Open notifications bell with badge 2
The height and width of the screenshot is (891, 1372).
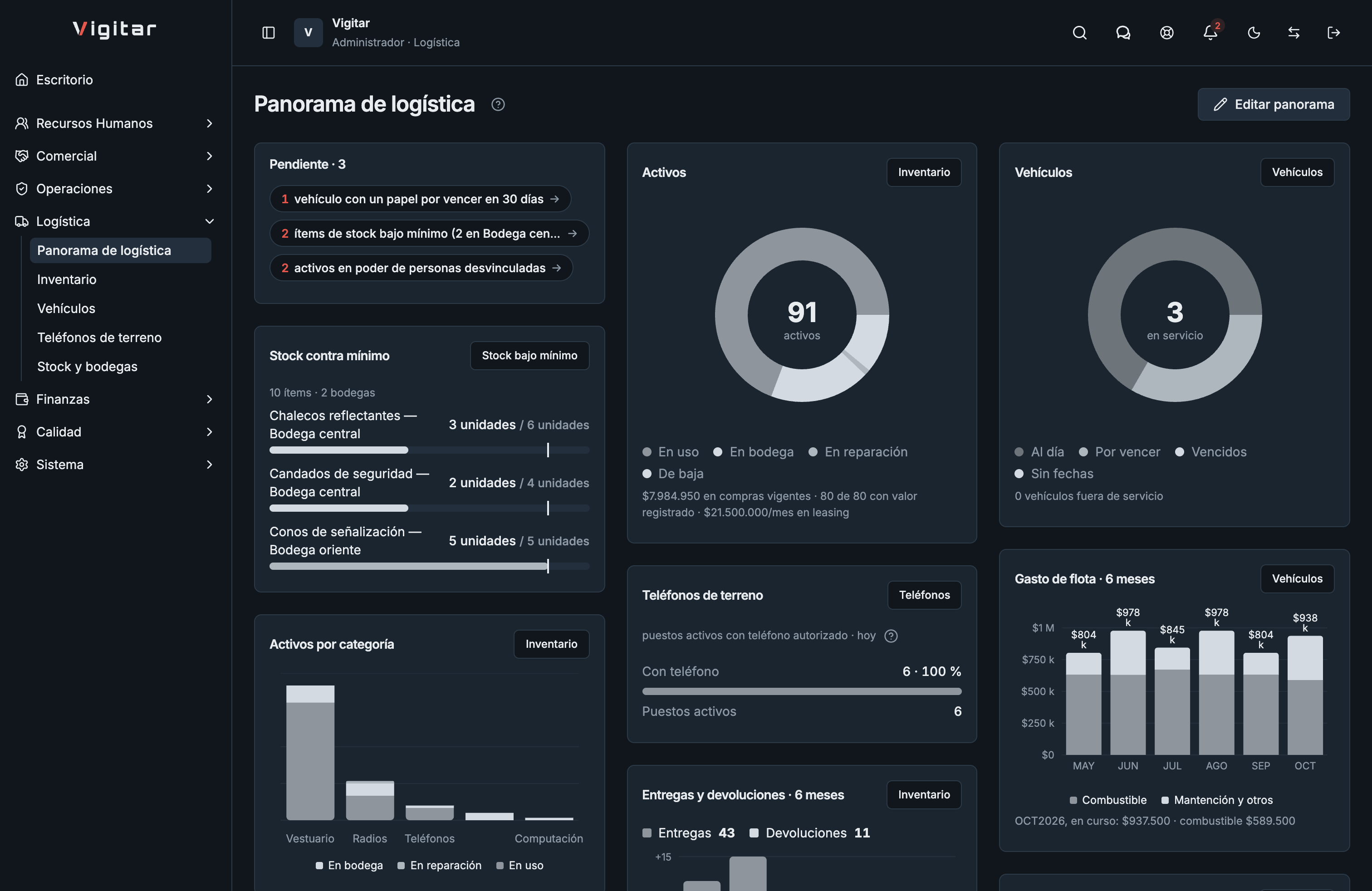coord(1210,33)
